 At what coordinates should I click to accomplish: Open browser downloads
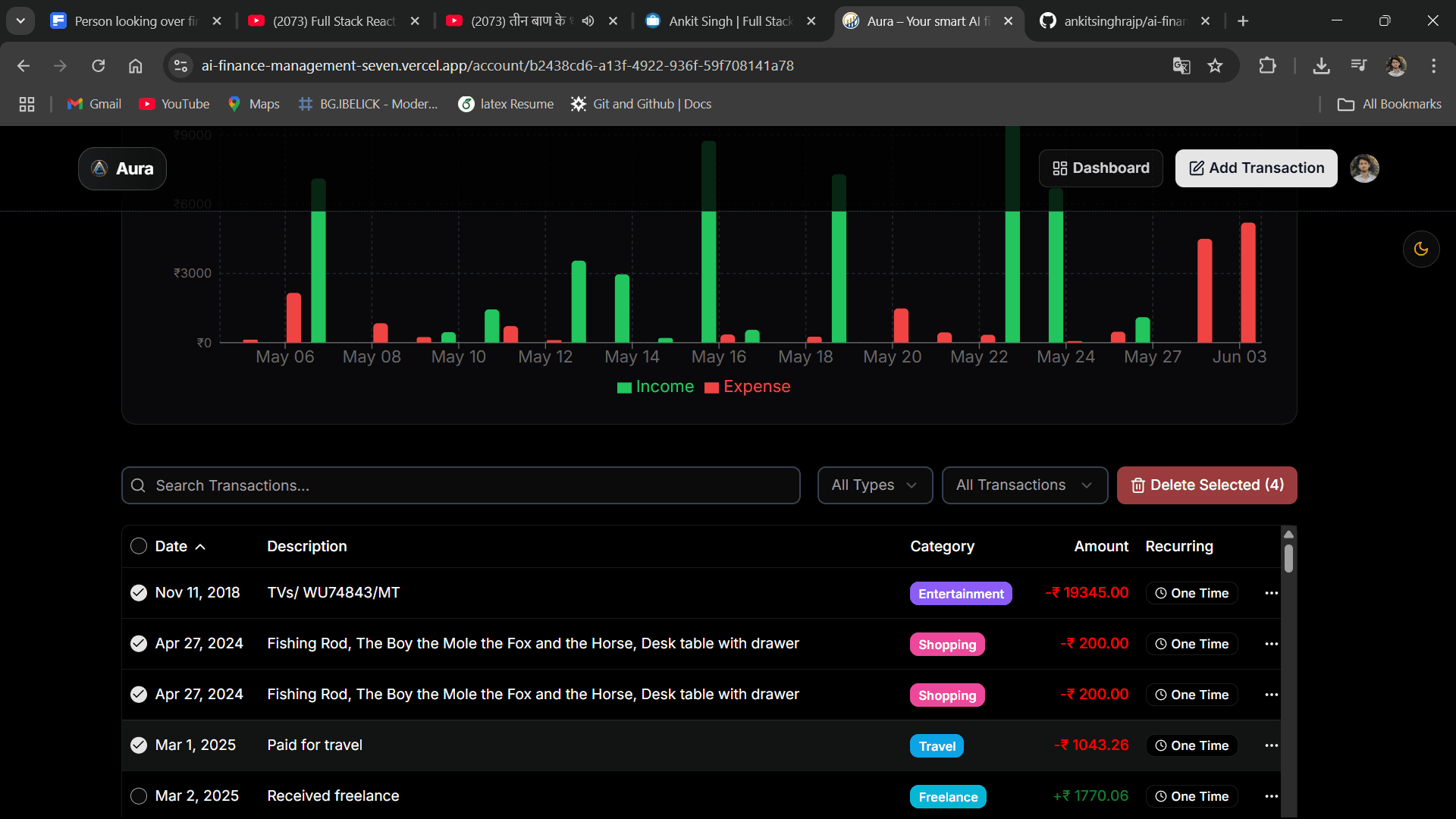pyautogui.click(x=1321, y=66)
